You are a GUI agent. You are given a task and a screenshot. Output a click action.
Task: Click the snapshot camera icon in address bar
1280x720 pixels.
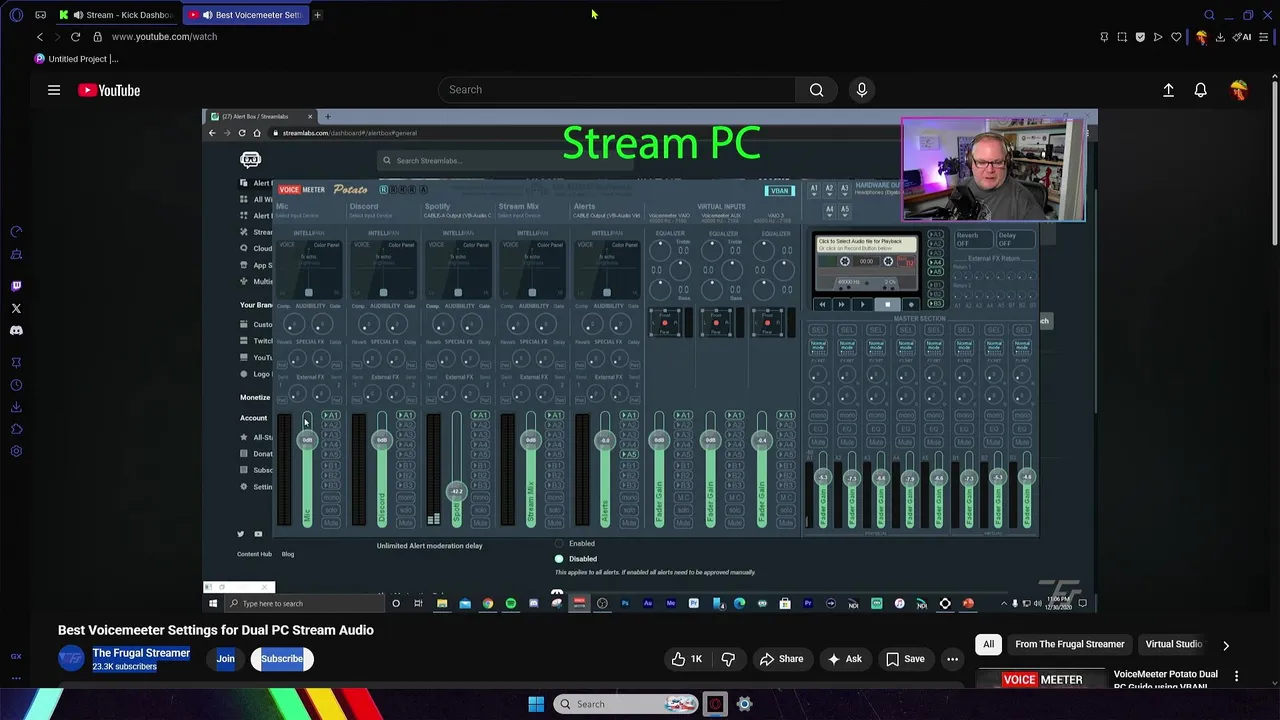pos(1122,37)
